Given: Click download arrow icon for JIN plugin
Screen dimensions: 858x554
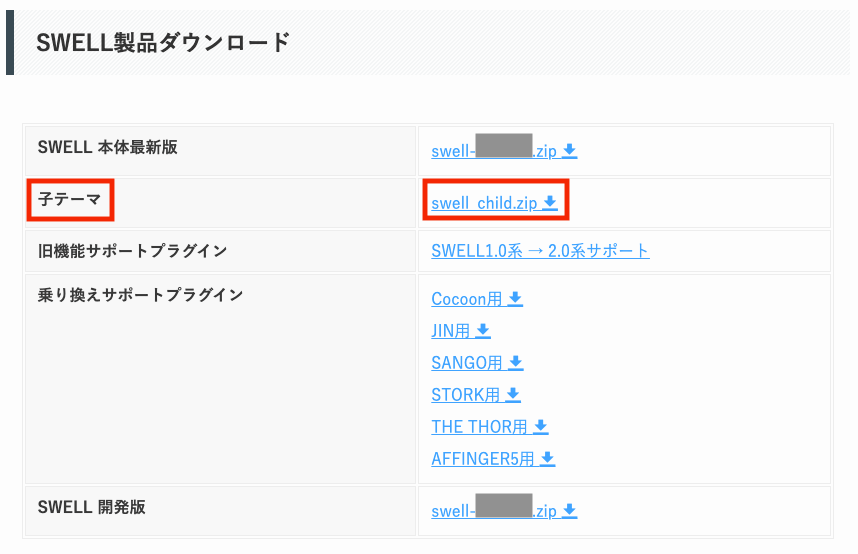Looking at the screenshot, I should (483, 330).
